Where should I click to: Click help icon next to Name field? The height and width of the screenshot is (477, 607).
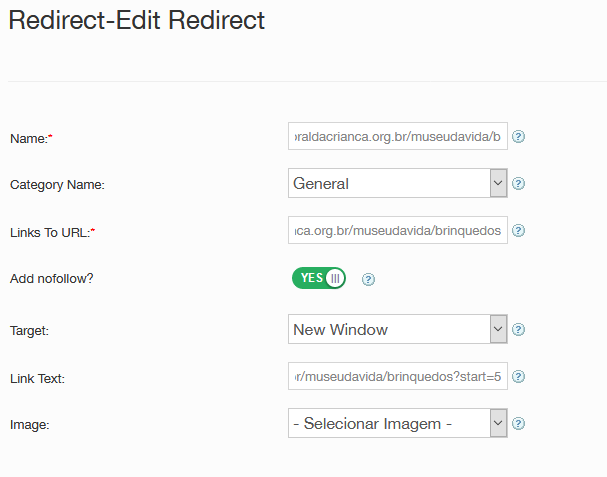(519, 137)
